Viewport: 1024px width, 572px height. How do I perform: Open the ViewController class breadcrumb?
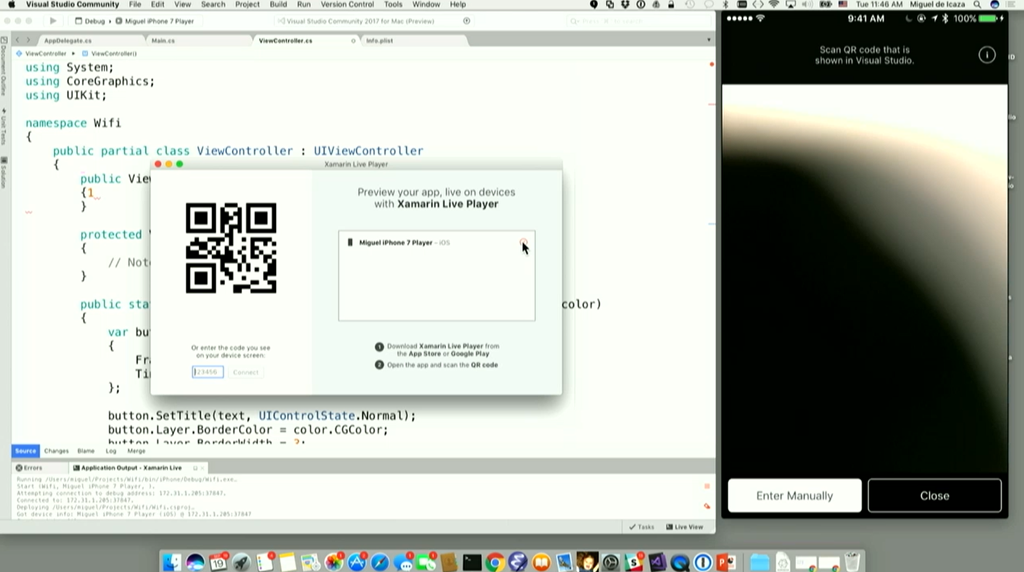[41, 54]
